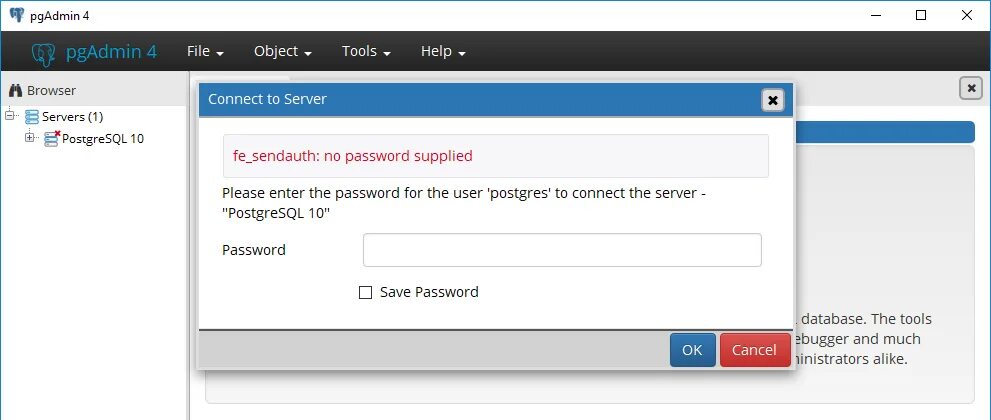Close the Connect to Server dialog
The height and width of the screenshot is (420, 991).
[771, 100]
